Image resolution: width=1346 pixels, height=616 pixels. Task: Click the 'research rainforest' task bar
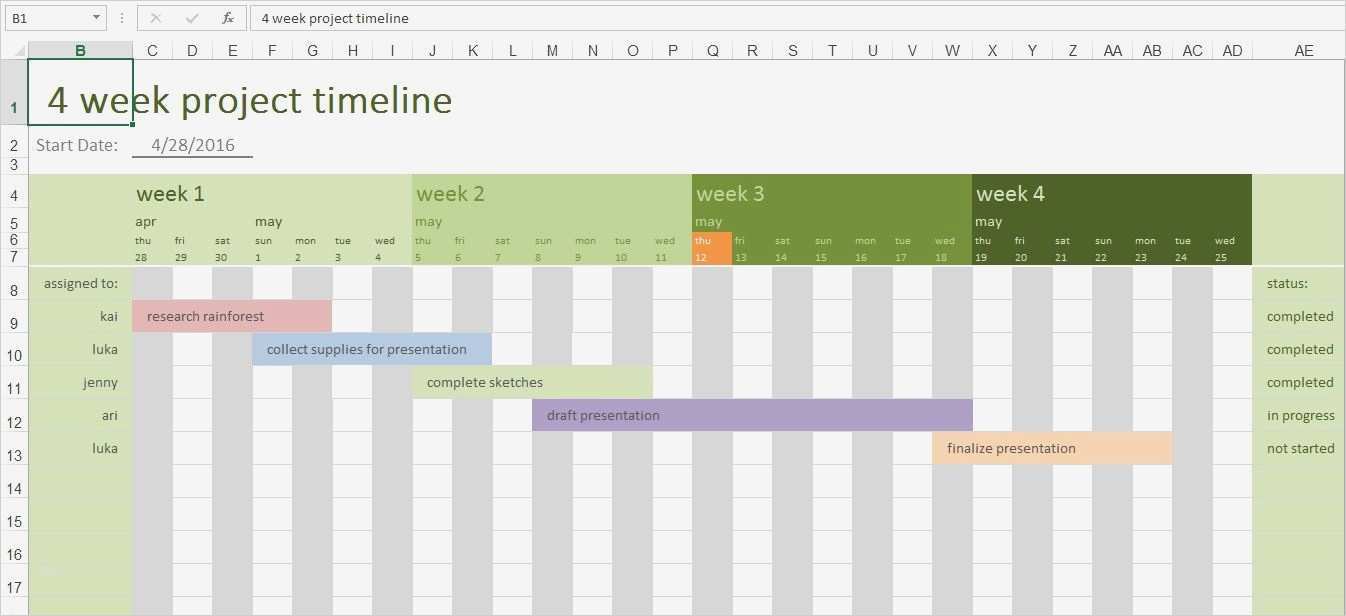232,316
